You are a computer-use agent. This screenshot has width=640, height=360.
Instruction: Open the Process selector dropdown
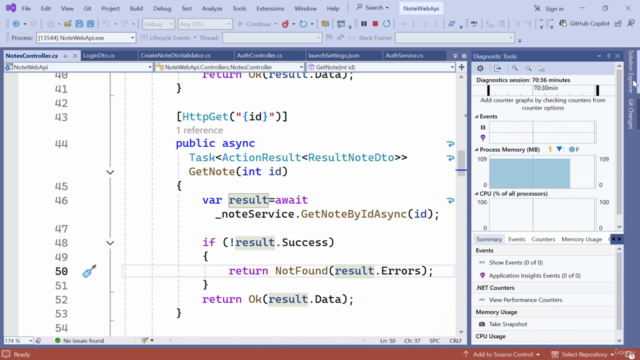[x=86, y=38]
